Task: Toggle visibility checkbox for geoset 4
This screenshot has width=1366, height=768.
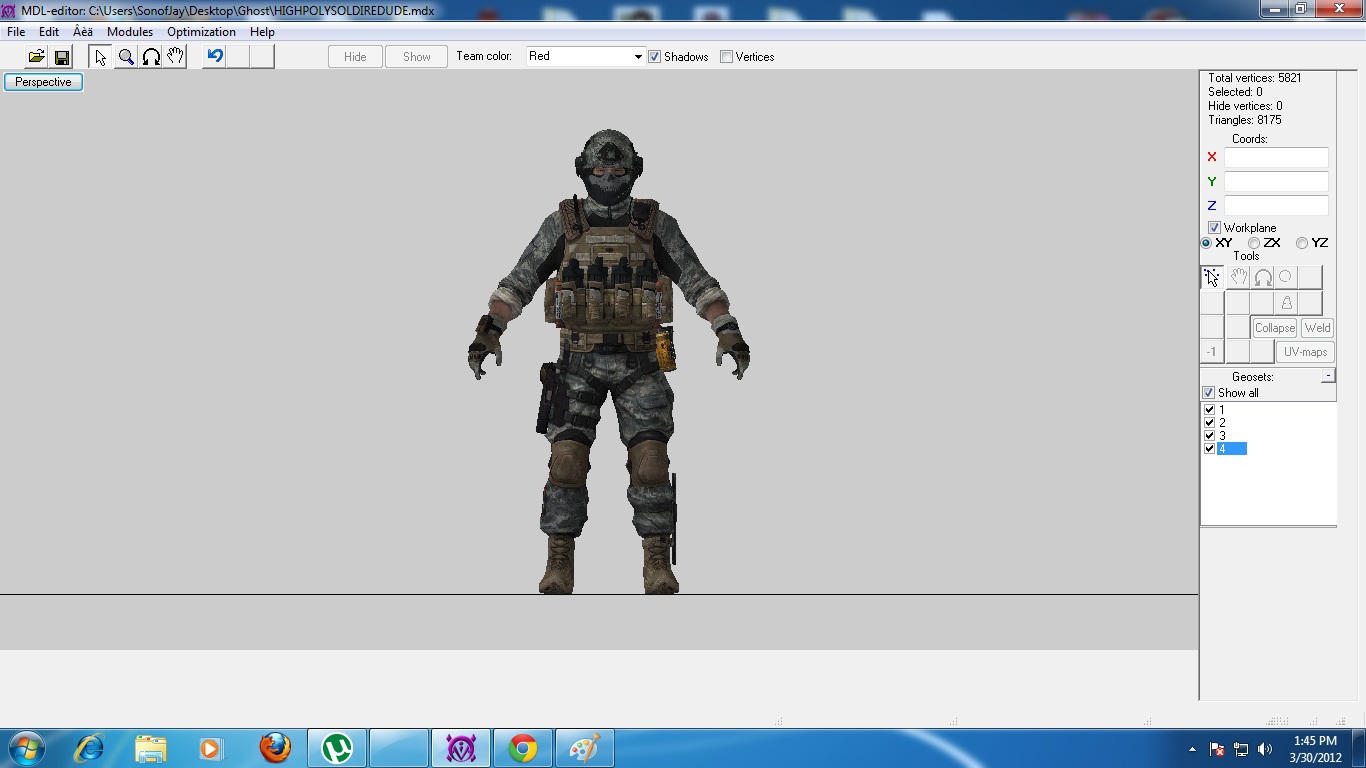Action: (x=1209, y=449)
